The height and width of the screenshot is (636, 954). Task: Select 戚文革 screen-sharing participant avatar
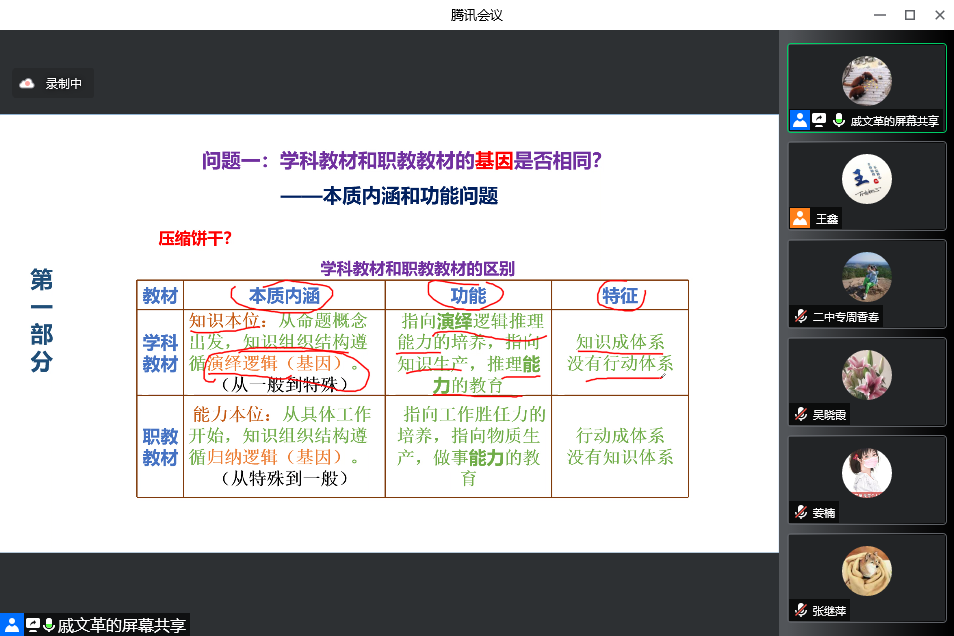(866, 80)
